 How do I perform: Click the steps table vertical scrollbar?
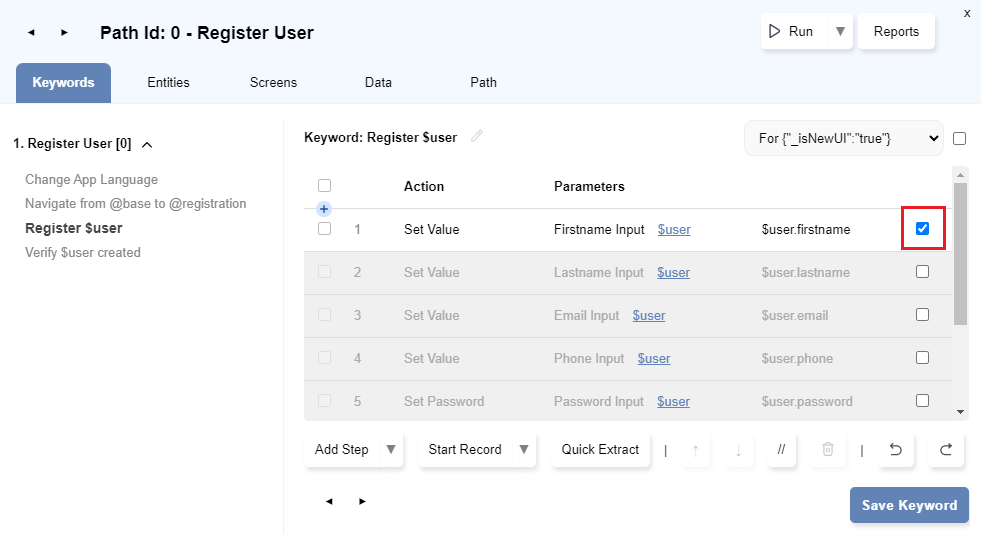coord(960,254)
